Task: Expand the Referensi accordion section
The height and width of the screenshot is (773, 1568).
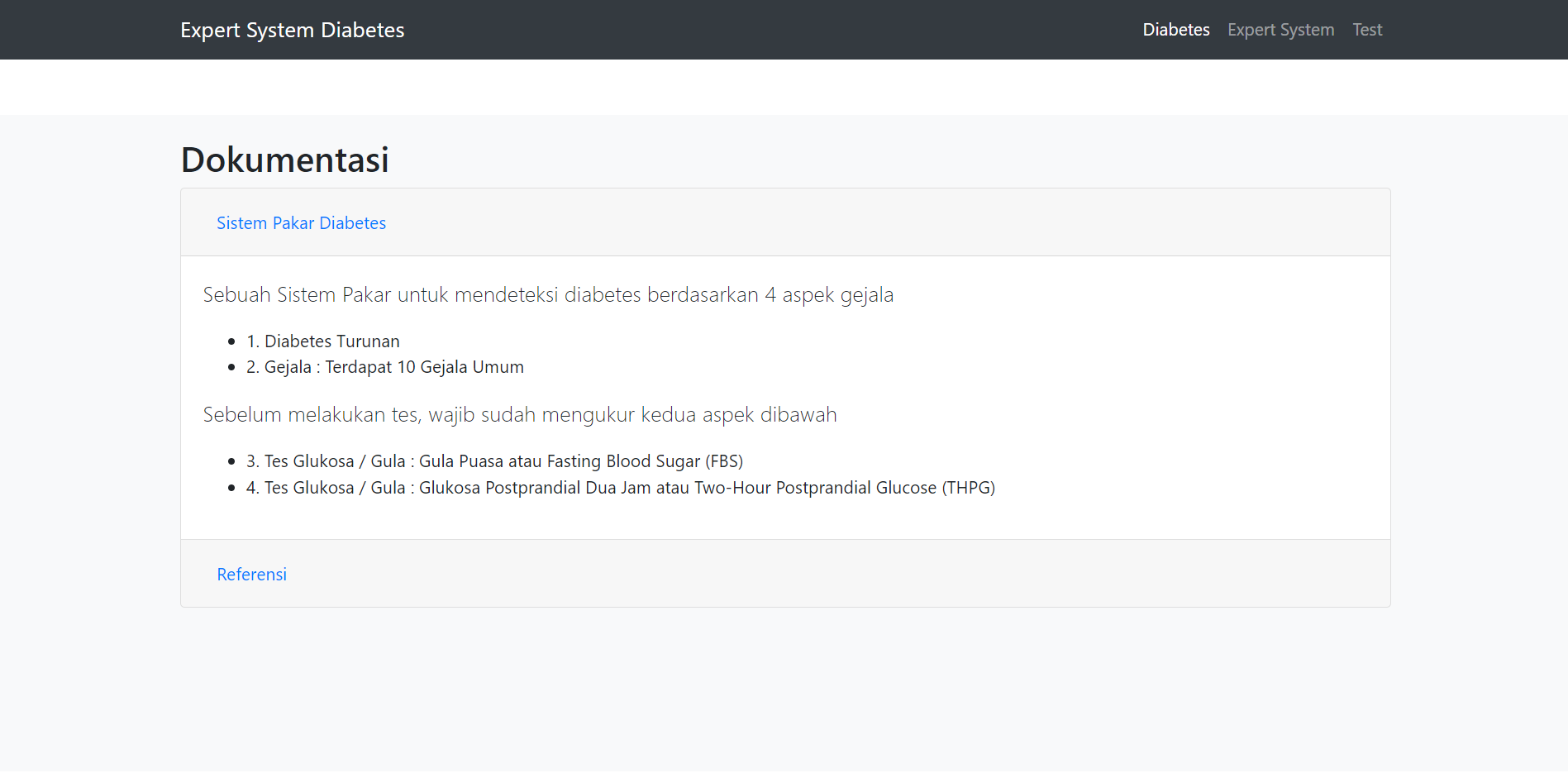Action: 251,575
